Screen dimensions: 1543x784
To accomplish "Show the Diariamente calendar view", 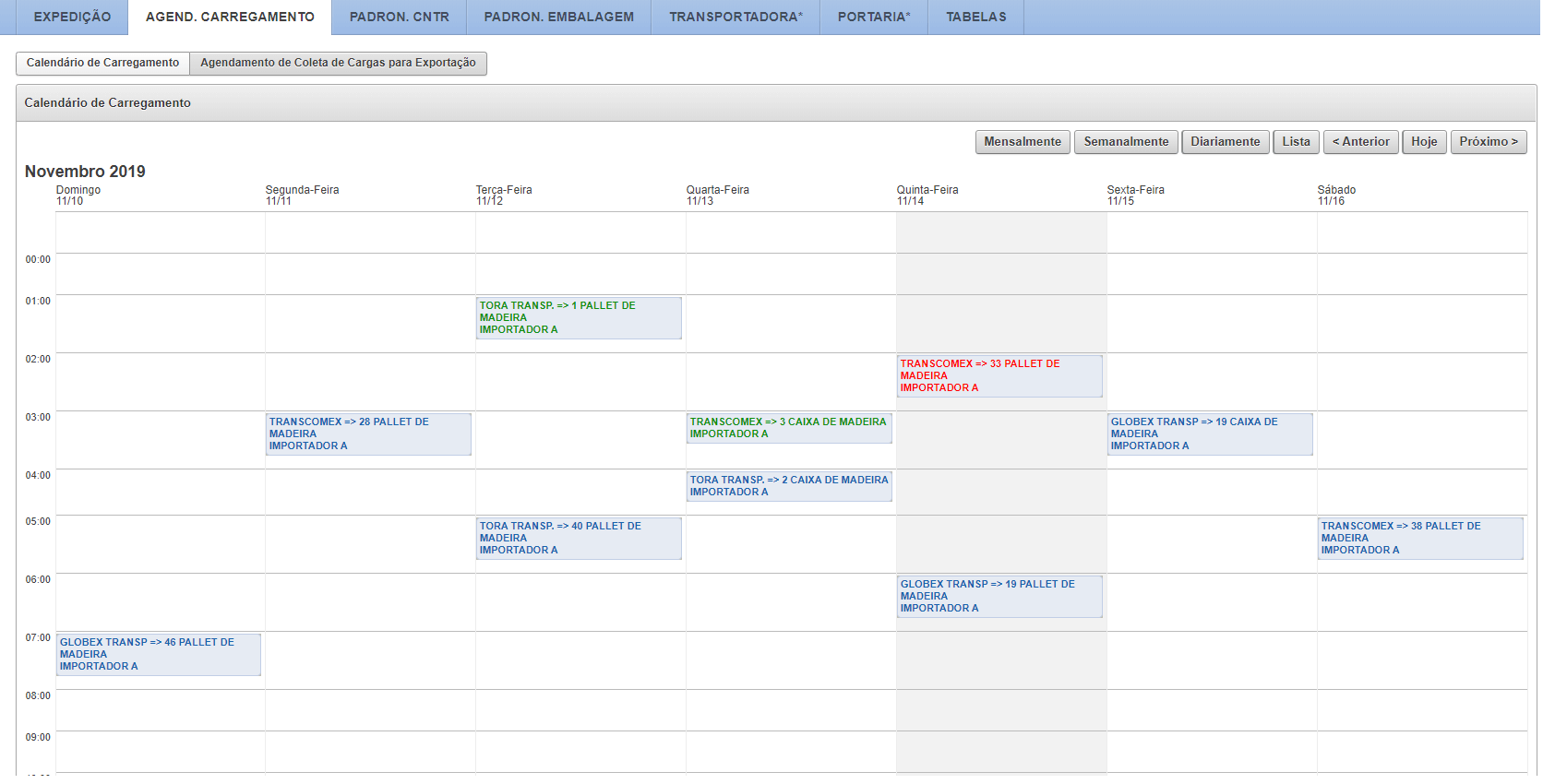I will click(x=1225, y=142).
